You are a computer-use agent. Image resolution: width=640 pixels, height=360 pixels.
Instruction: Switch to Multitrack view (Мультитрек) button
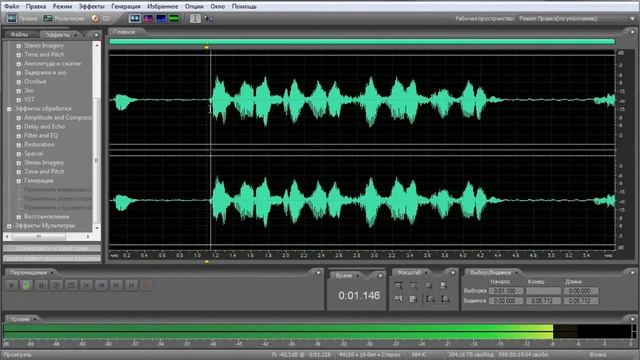click(64, 18)
